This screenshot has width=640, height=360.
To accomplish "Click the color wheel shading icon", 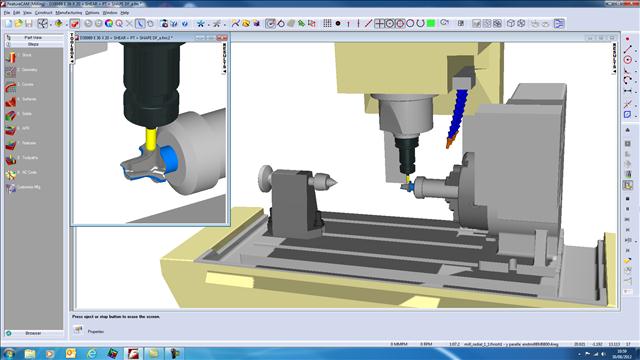I will 109,24.
